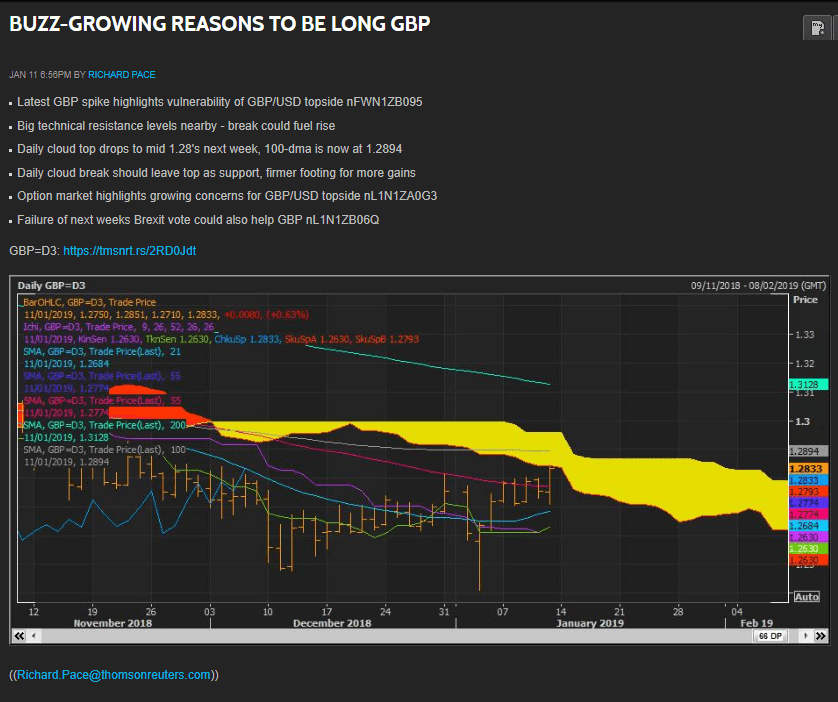838x702 pixels.
Task: Click the small left scroll arrow on chart scrollbar
Action: (x=34, y=636)
